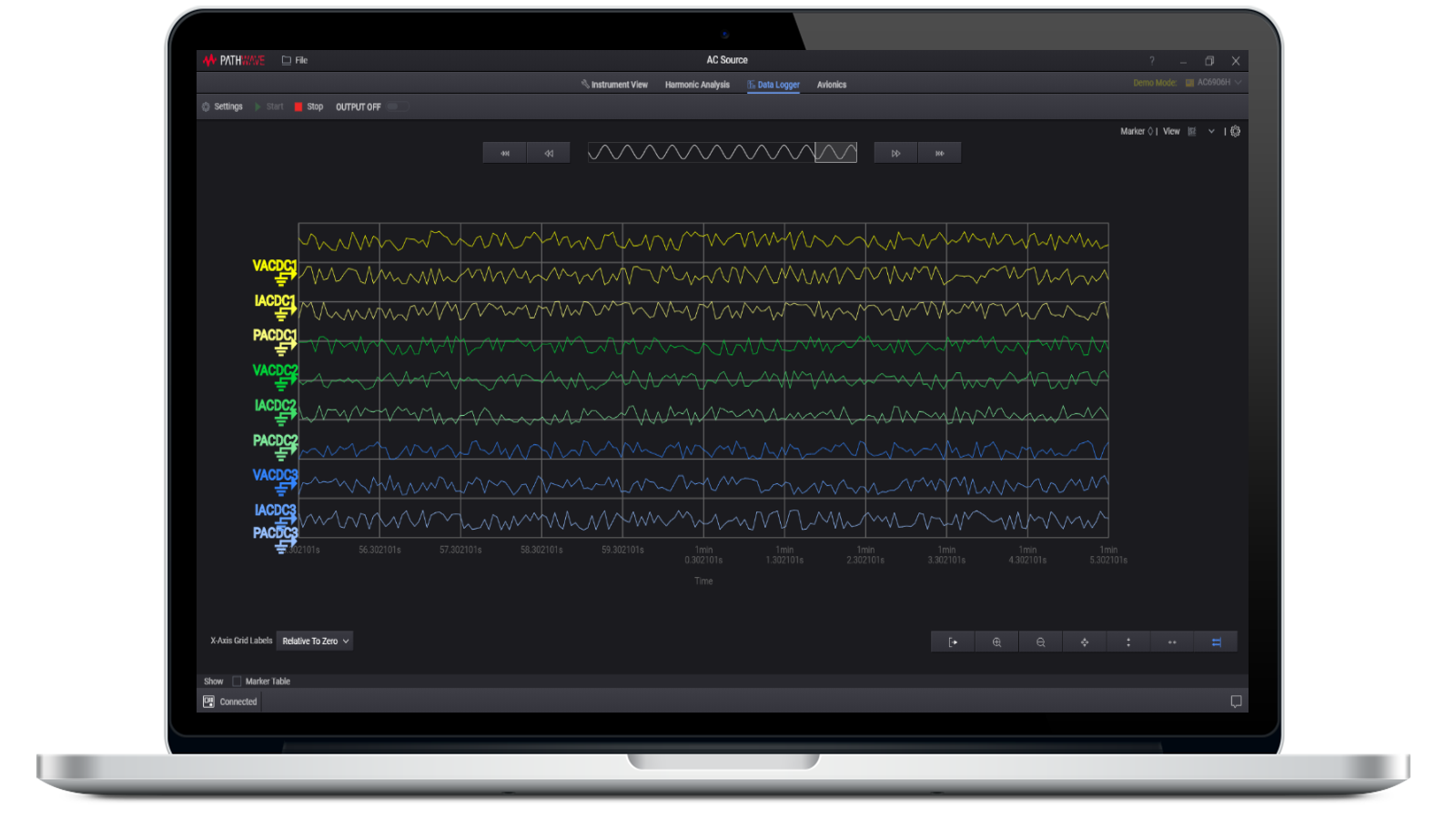The height and width of the screenshot is (819, 1456).
Task: Click the pan/move crosshair icon
Action: tap(1084, 642)
